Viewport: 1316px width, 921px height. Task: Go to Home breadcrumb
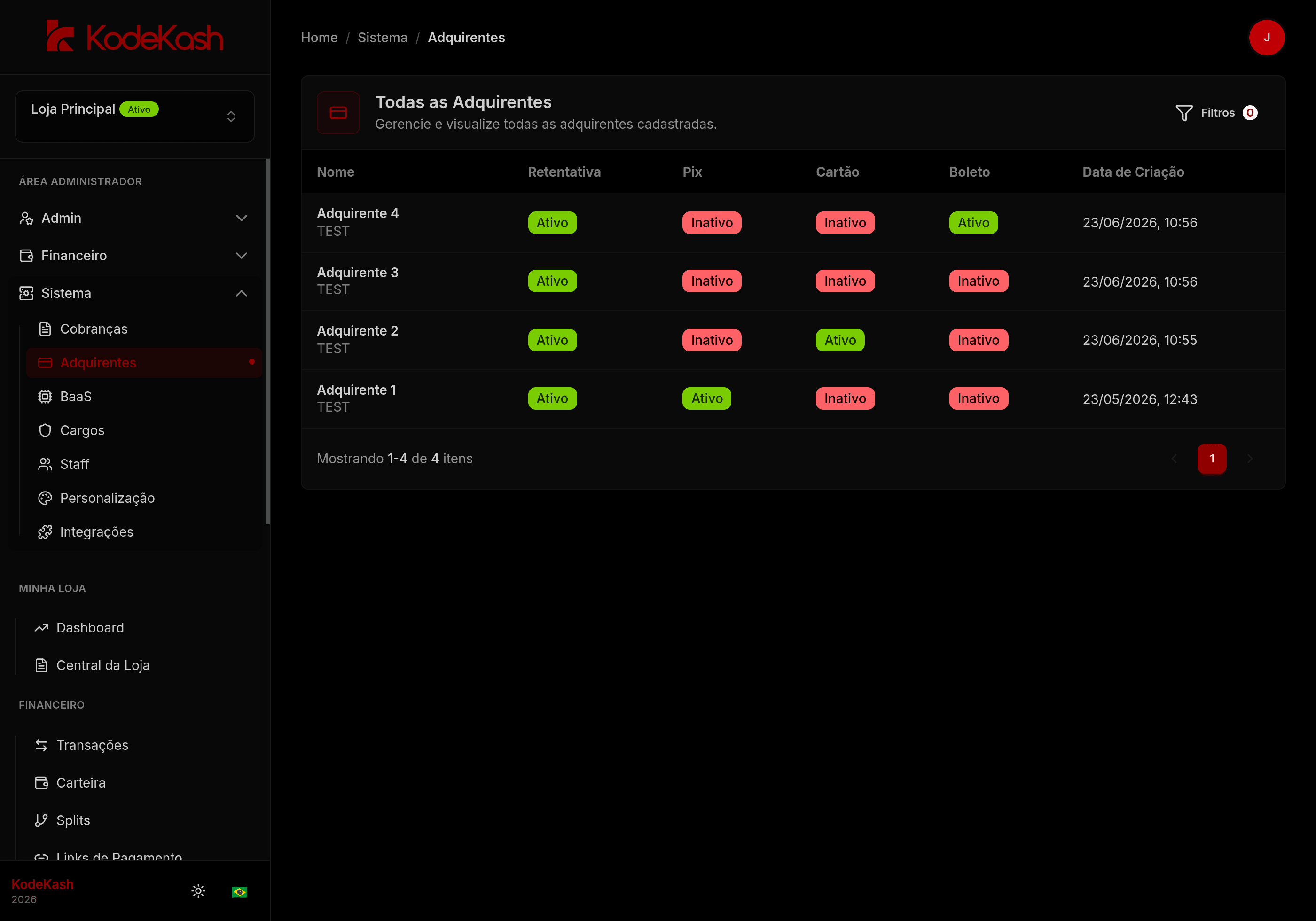tap(319, 38)
